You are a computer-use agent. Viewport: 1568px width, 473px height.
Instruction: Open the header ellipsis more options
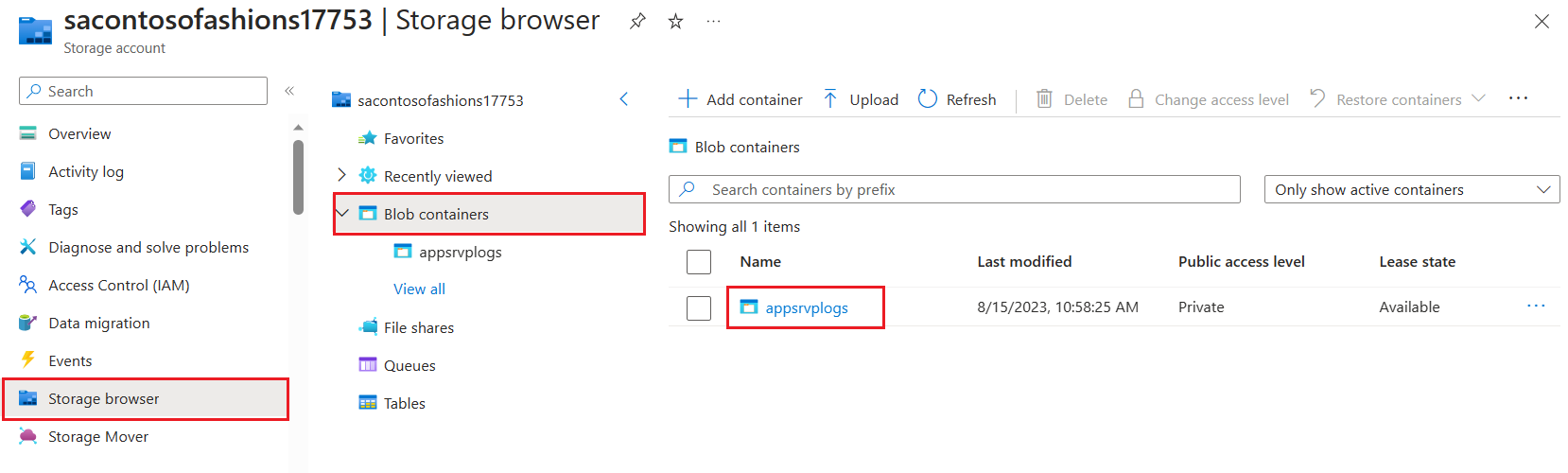(713, 21)
